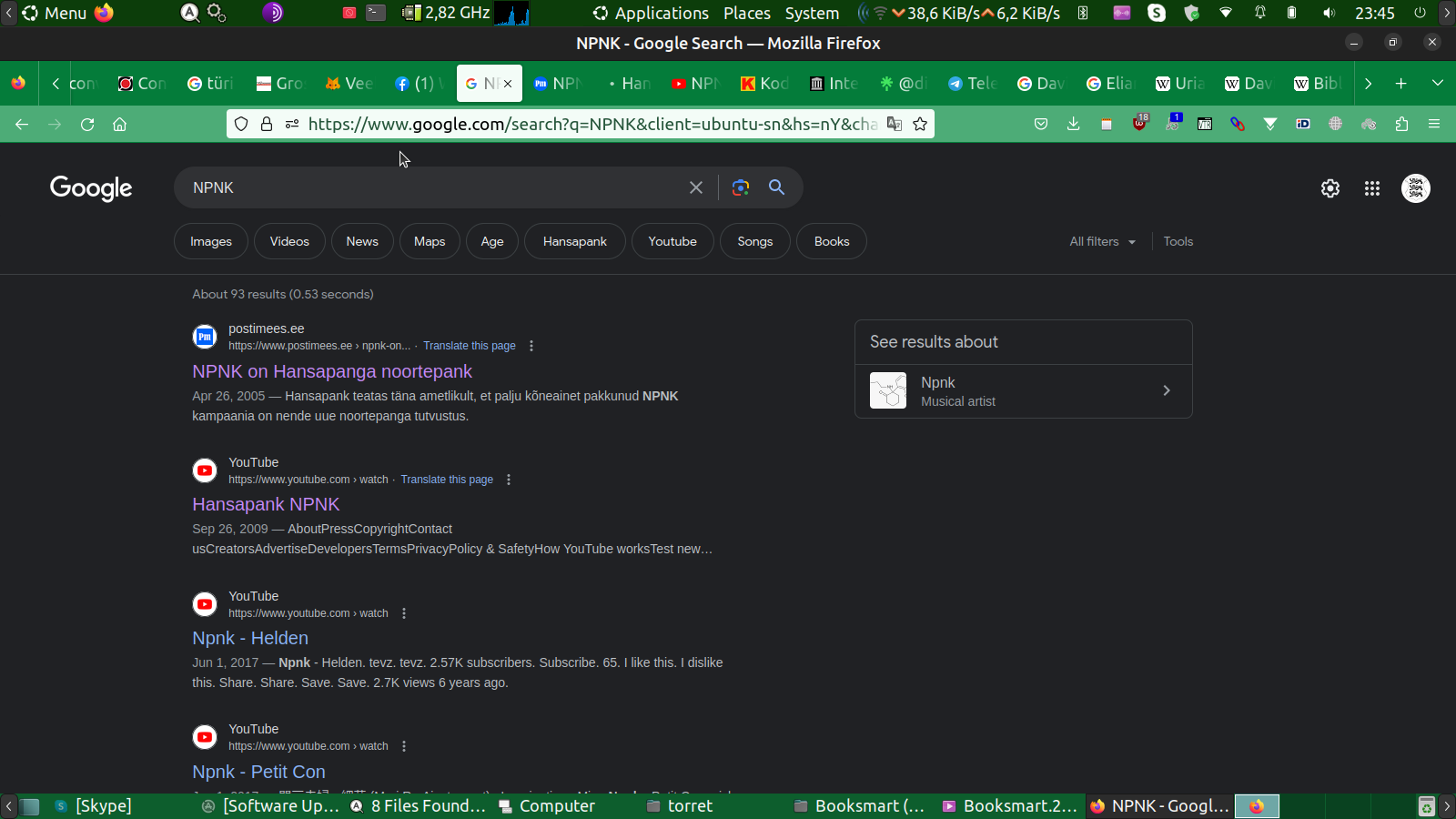Open the Npnk - Petit Con link
The height and width of the screenshot is (819, 1456).
tap(258, 772)
